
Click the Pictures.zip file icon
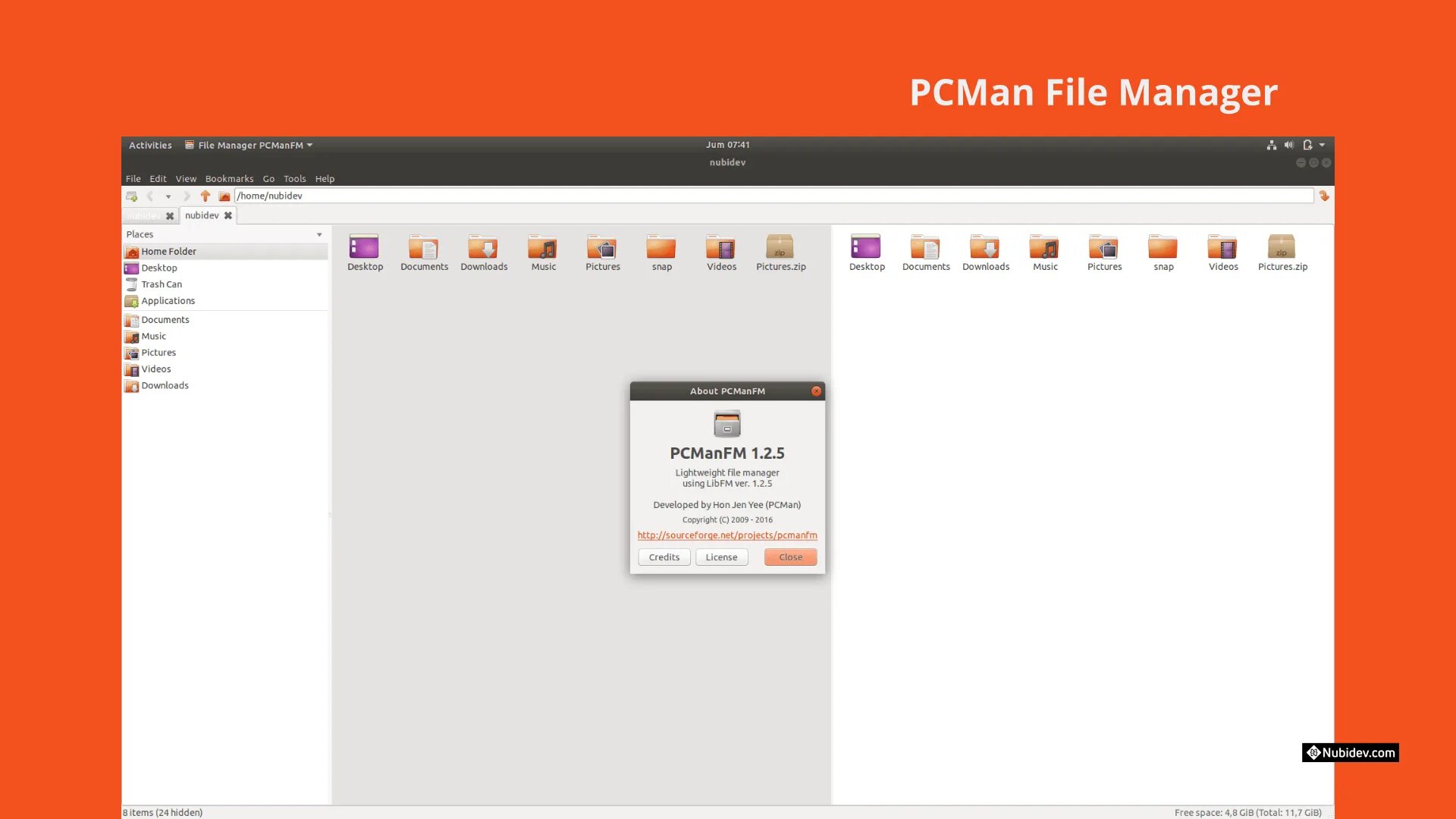point(781,247)
